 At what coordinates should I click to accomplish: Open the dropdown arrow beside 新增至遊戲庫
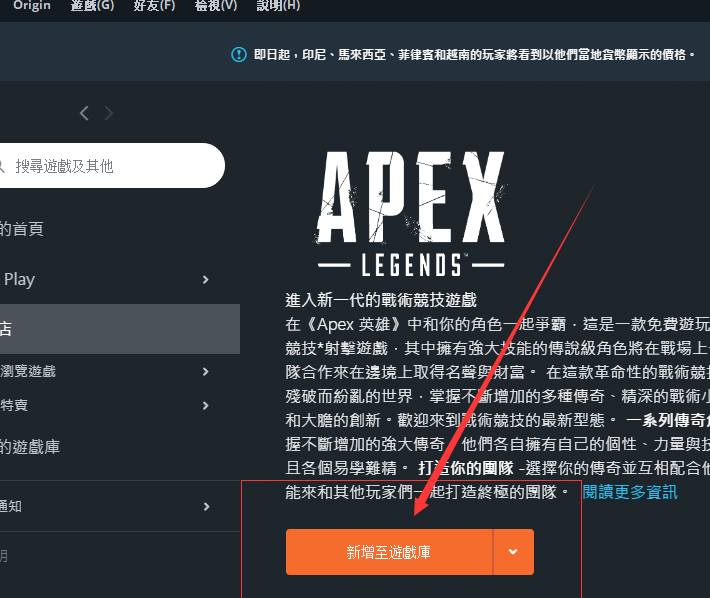(x=514, y=552)
